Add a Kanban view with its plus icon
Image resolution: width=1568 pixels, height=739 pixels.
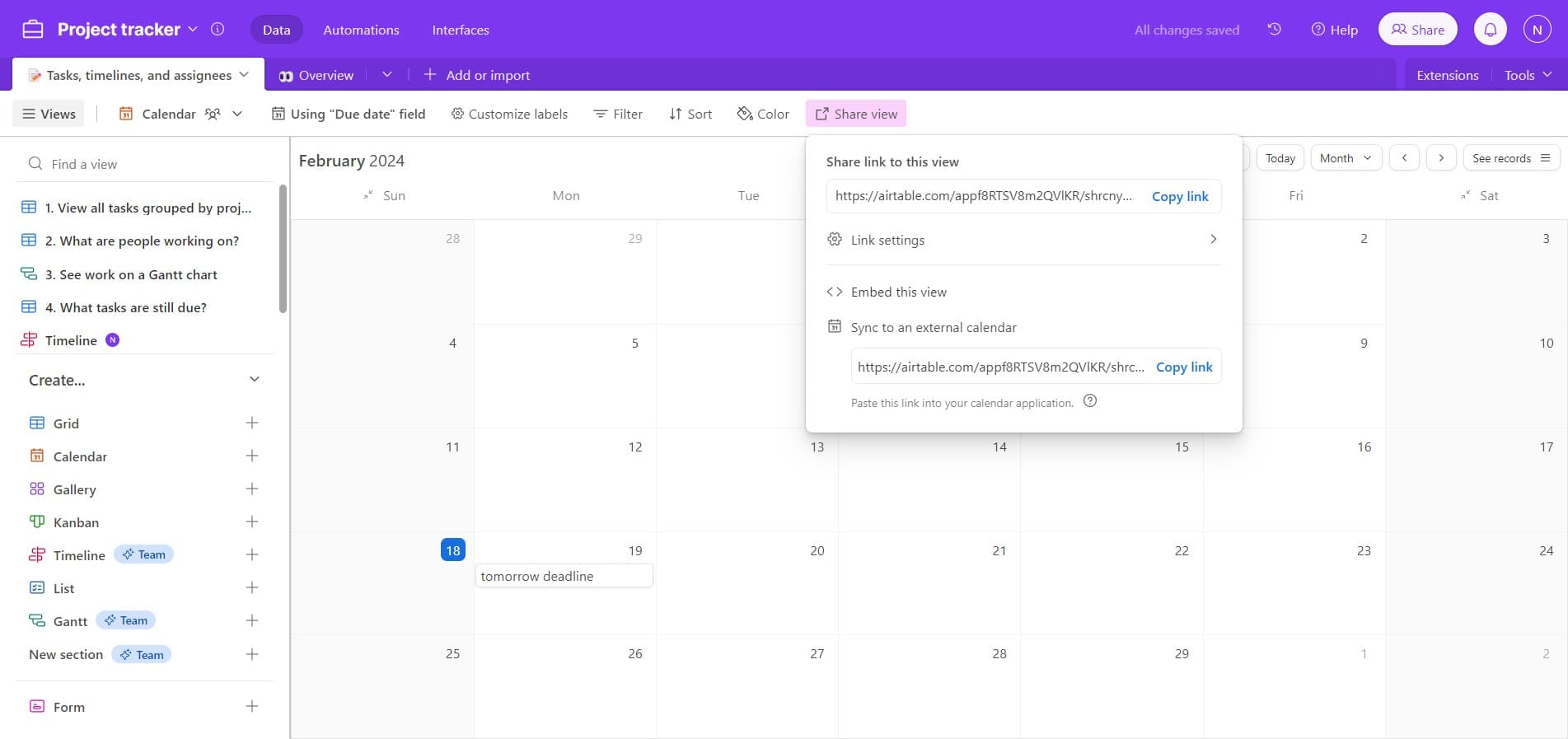[x=252, y=522]
